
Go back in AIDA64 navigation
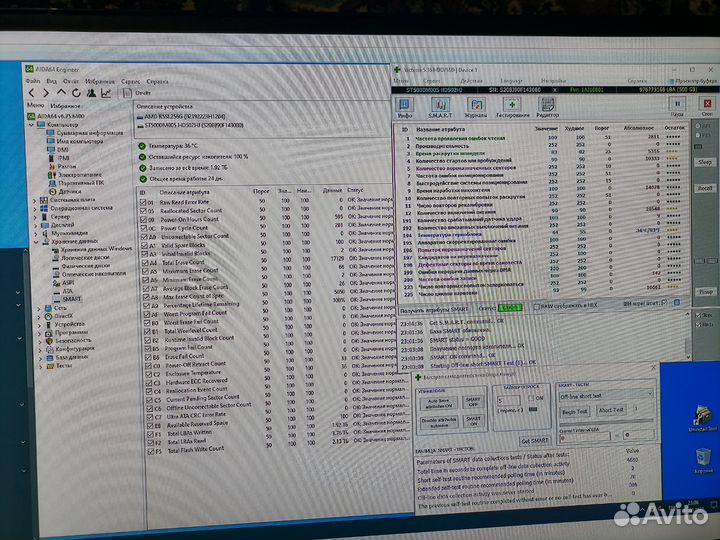tap(31, 93)
